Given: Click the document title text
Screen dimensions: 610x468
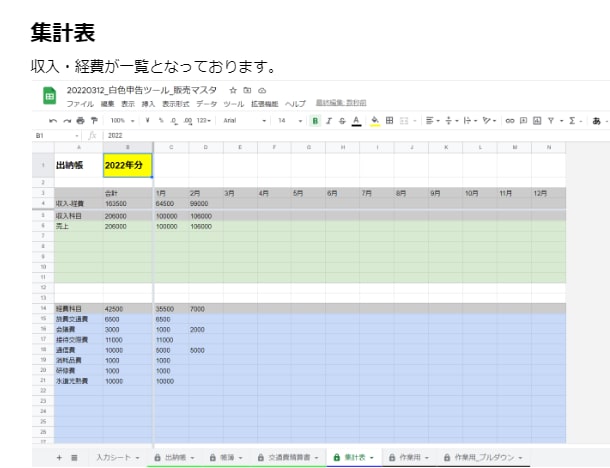Looking at the screenshot, I should (142, 91).
